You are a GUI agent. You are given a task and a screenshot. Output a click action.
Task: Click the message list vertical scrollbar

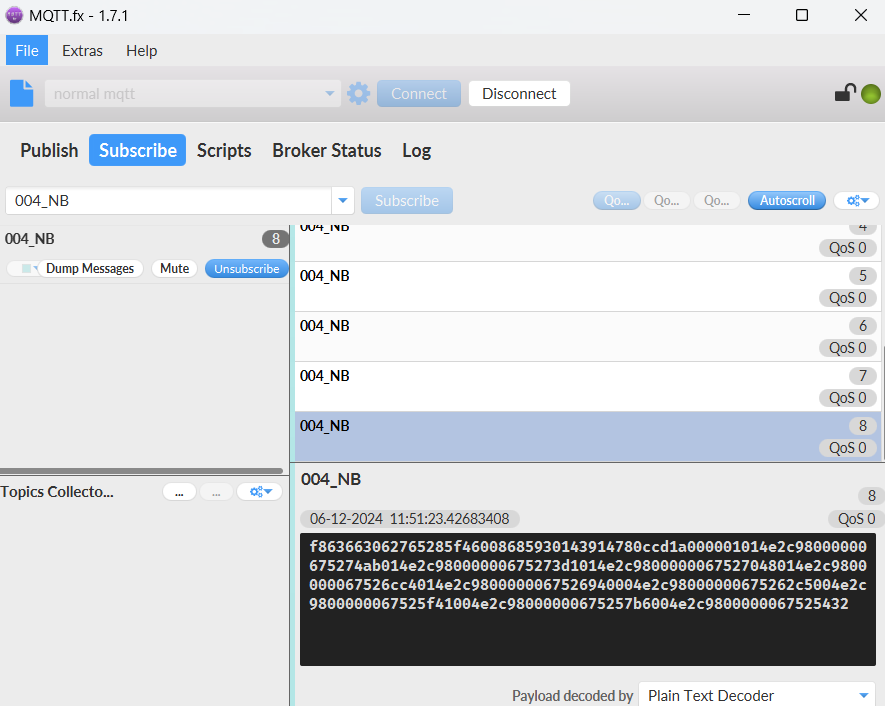[x=883, y=404]
